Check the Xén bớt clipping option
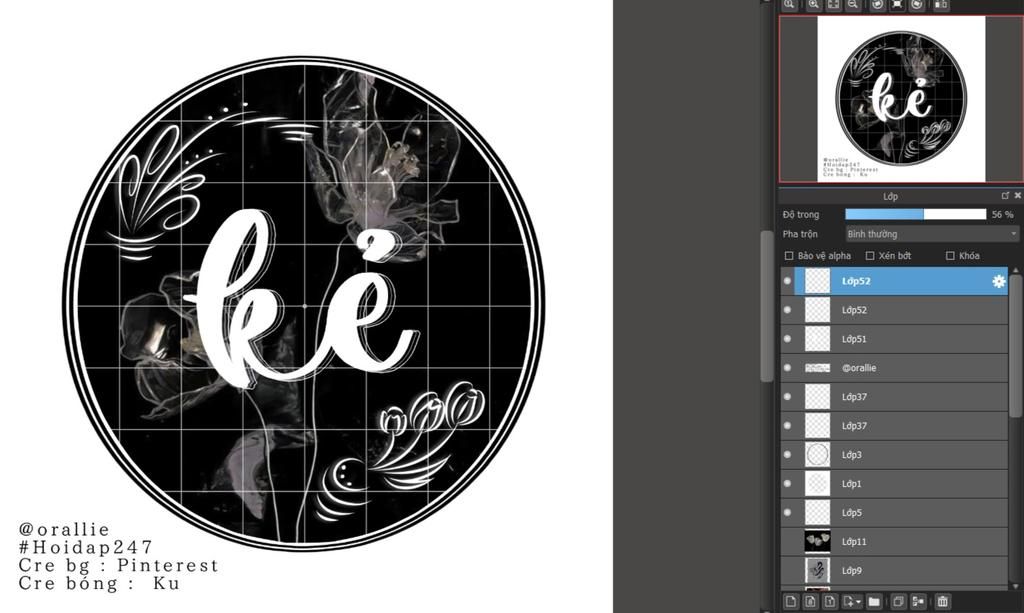 [870, 256]
